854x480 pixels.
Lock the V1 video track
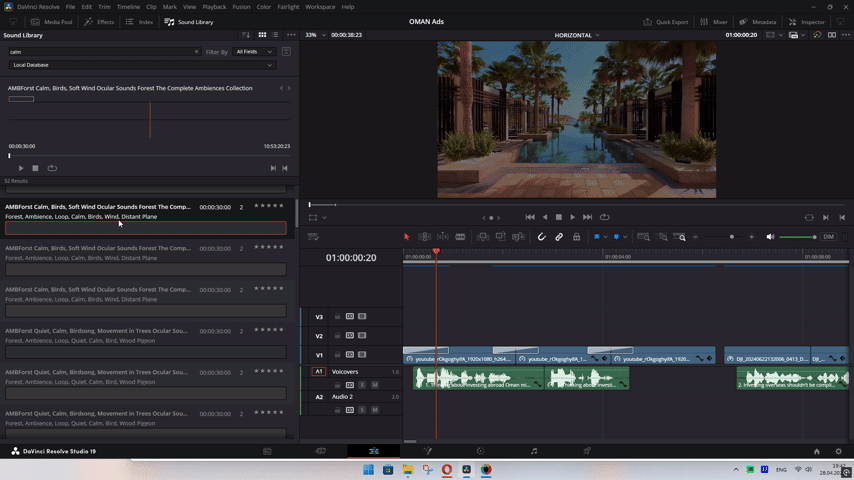[337, 355]
